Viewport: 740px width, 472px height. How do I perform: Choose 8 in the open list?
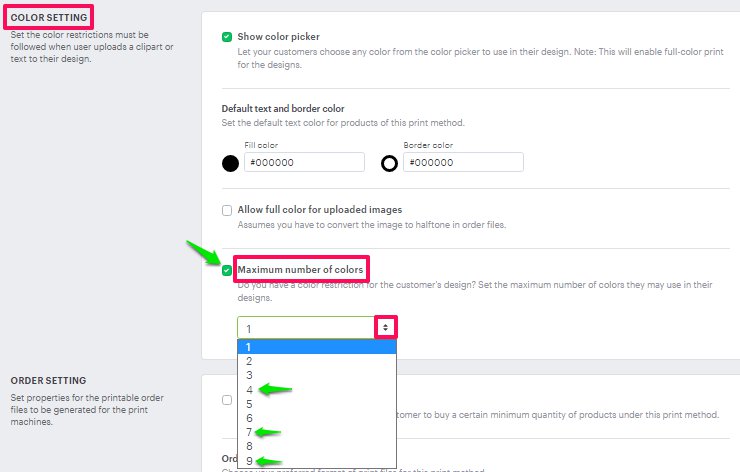[x=317, y=446]
